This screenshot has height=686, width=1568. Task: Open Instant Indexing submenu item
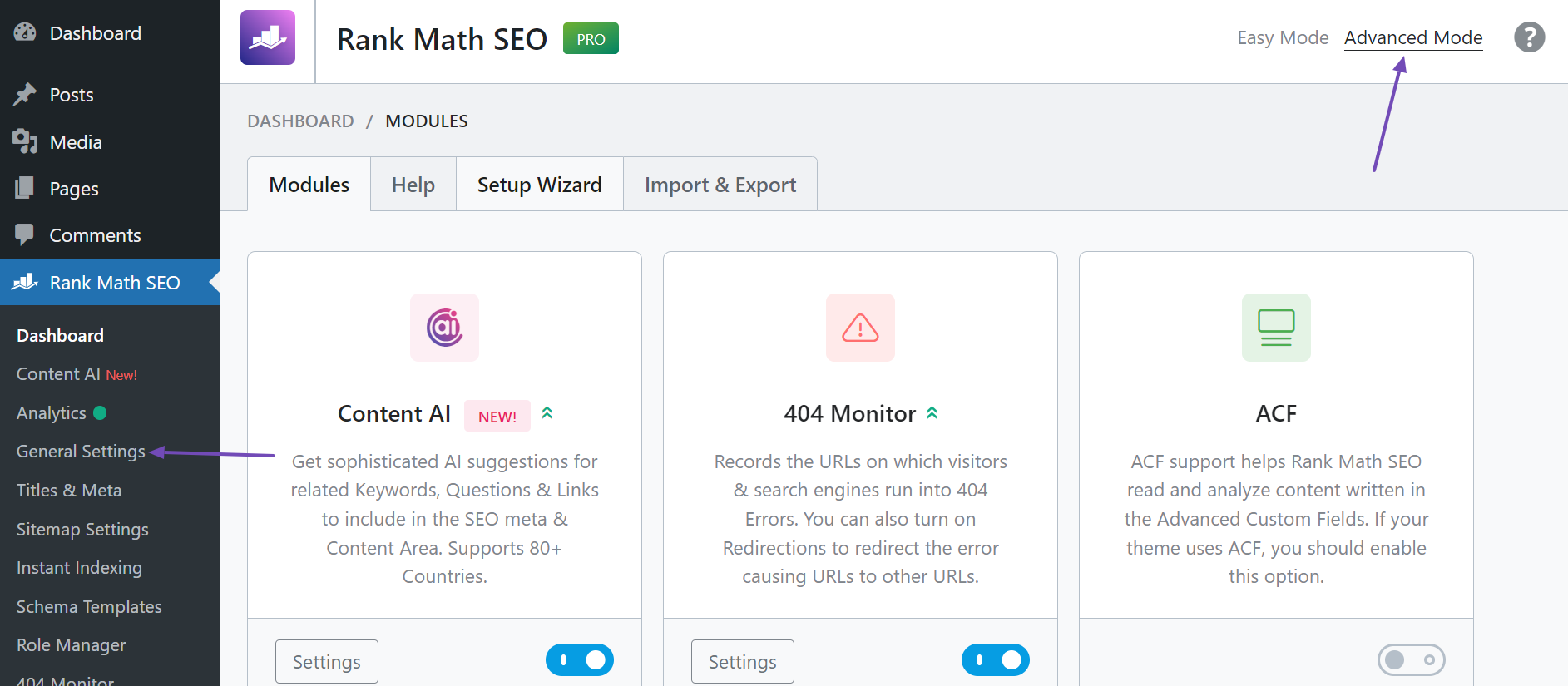click(79, 568)
